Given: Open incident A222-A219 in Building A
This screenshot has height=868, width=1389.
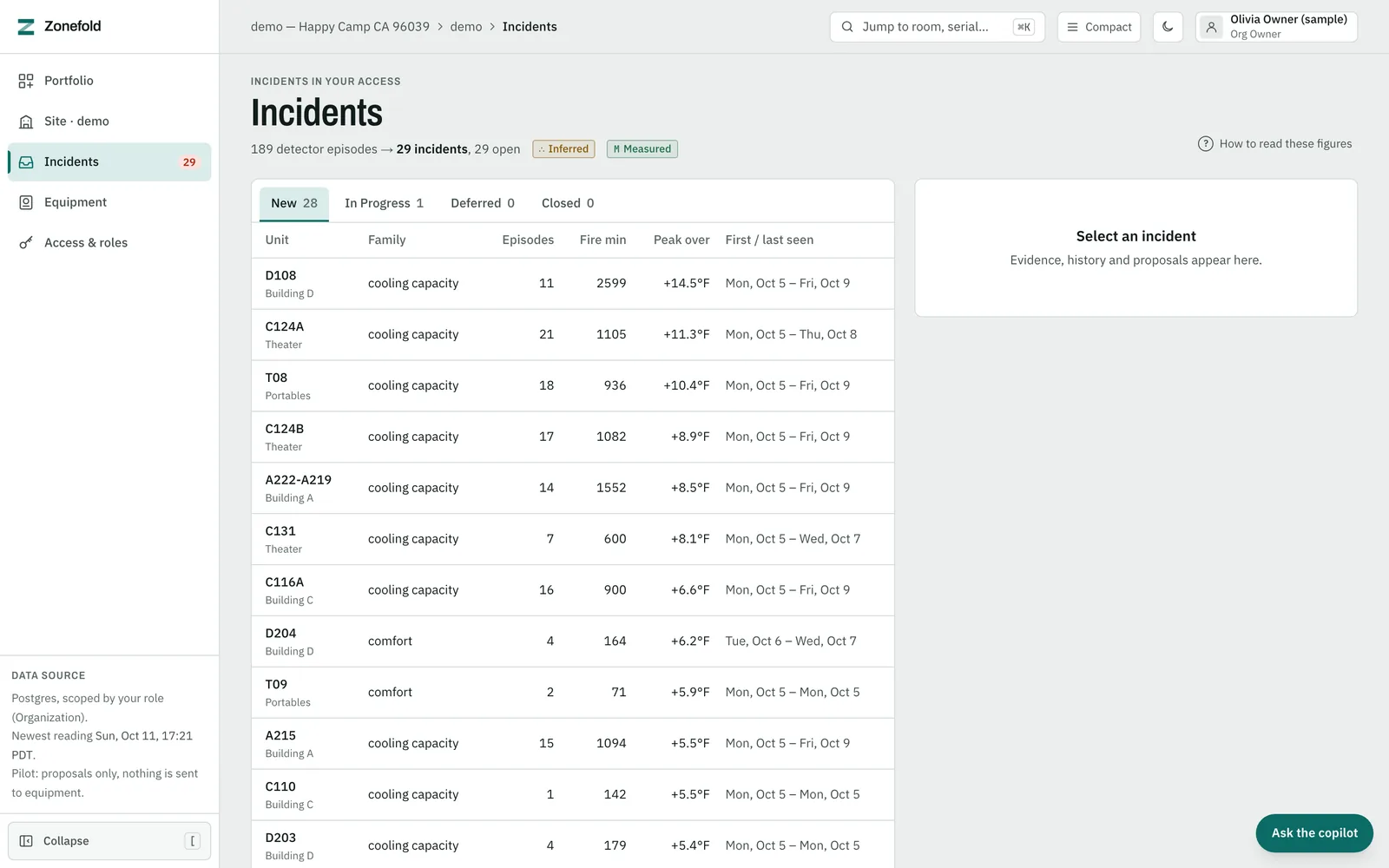Looking at the screenshot, I should (573, 489).
